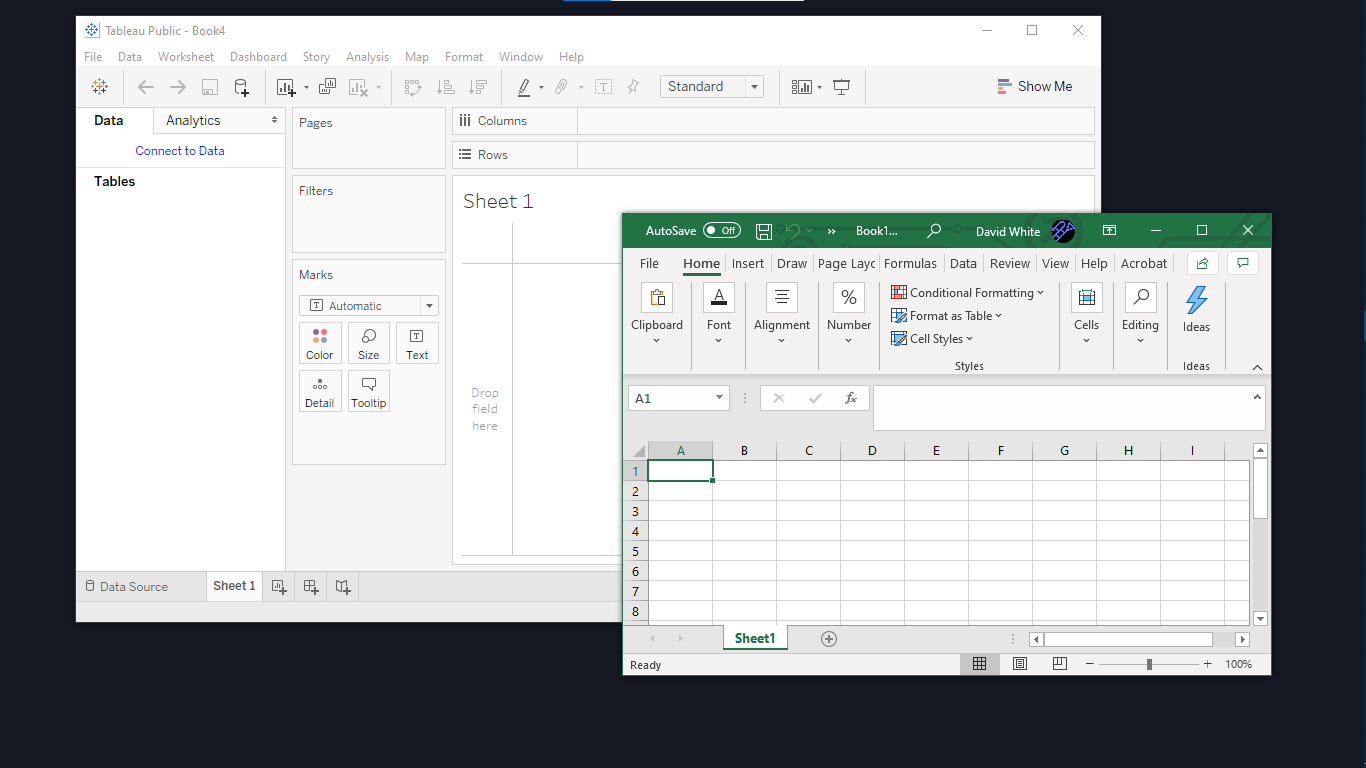Viewport: 1366px width, 768px height.
Task: Switch to the Analytics tab in Tableau
Action: coord(219,120)
